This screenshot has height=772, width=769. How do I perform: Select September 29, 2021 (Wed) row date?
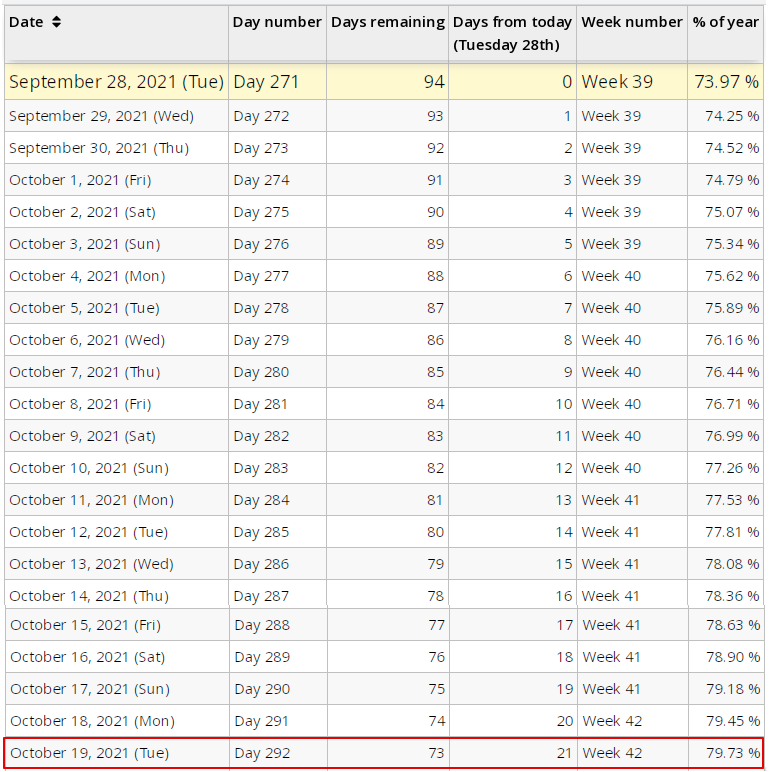[x=101, y=116]
